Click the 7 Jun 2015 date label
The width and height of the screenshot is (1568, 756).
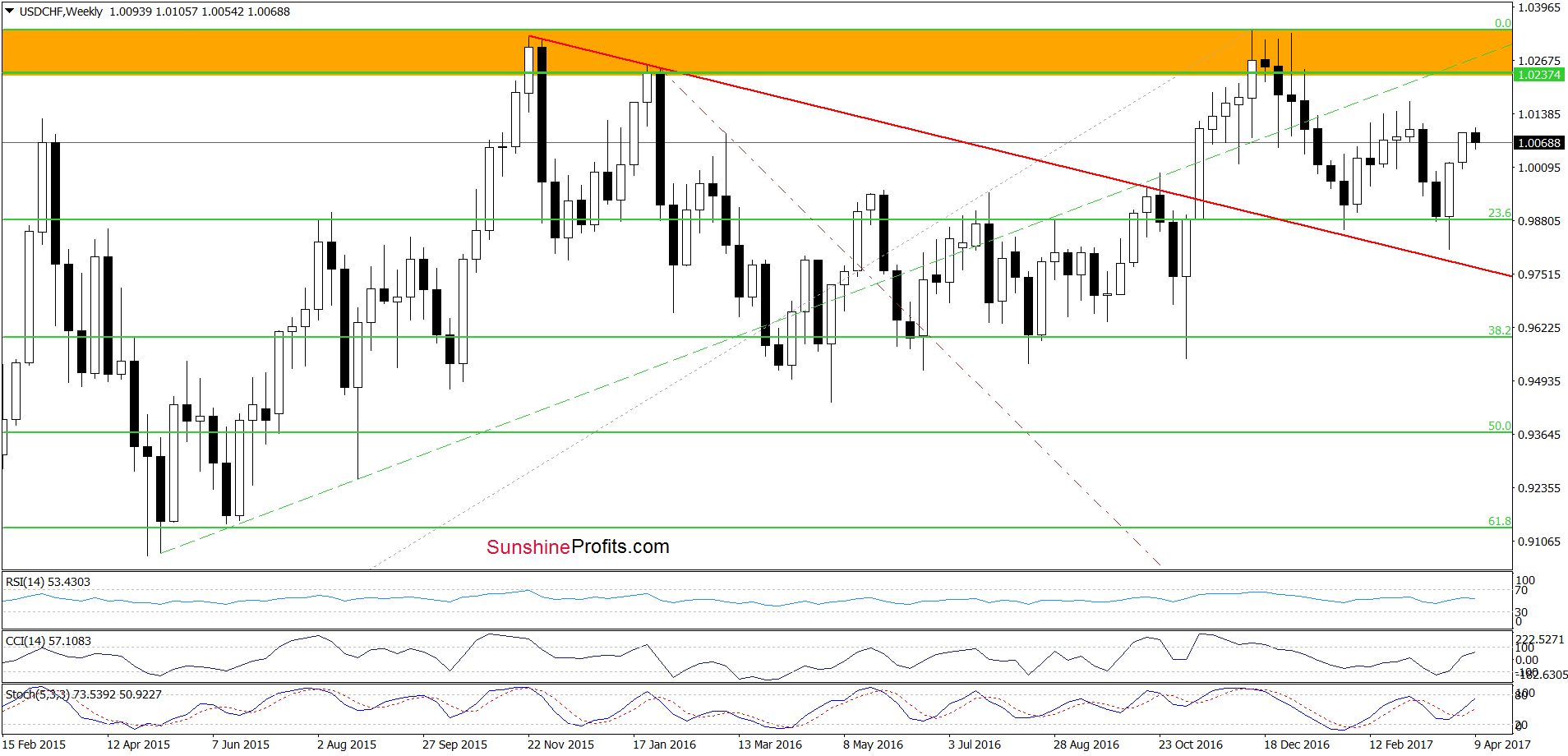[x=240, y=744]
